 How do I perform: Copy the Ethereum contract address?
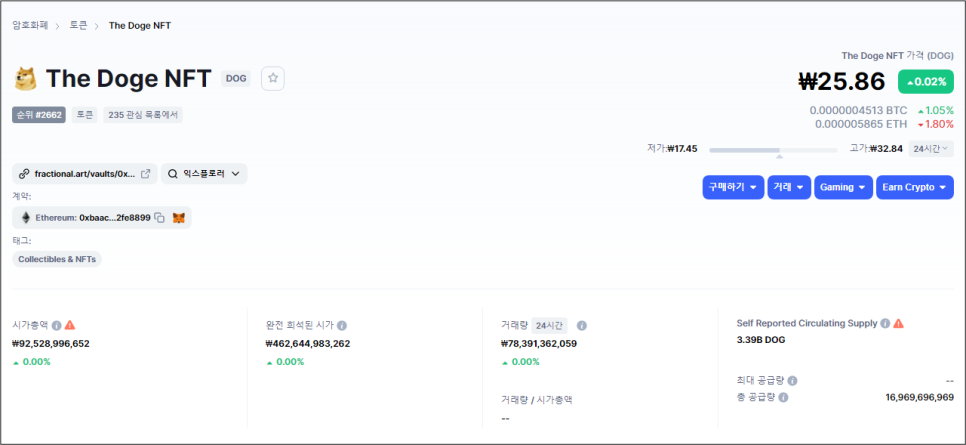pos(160,218)
